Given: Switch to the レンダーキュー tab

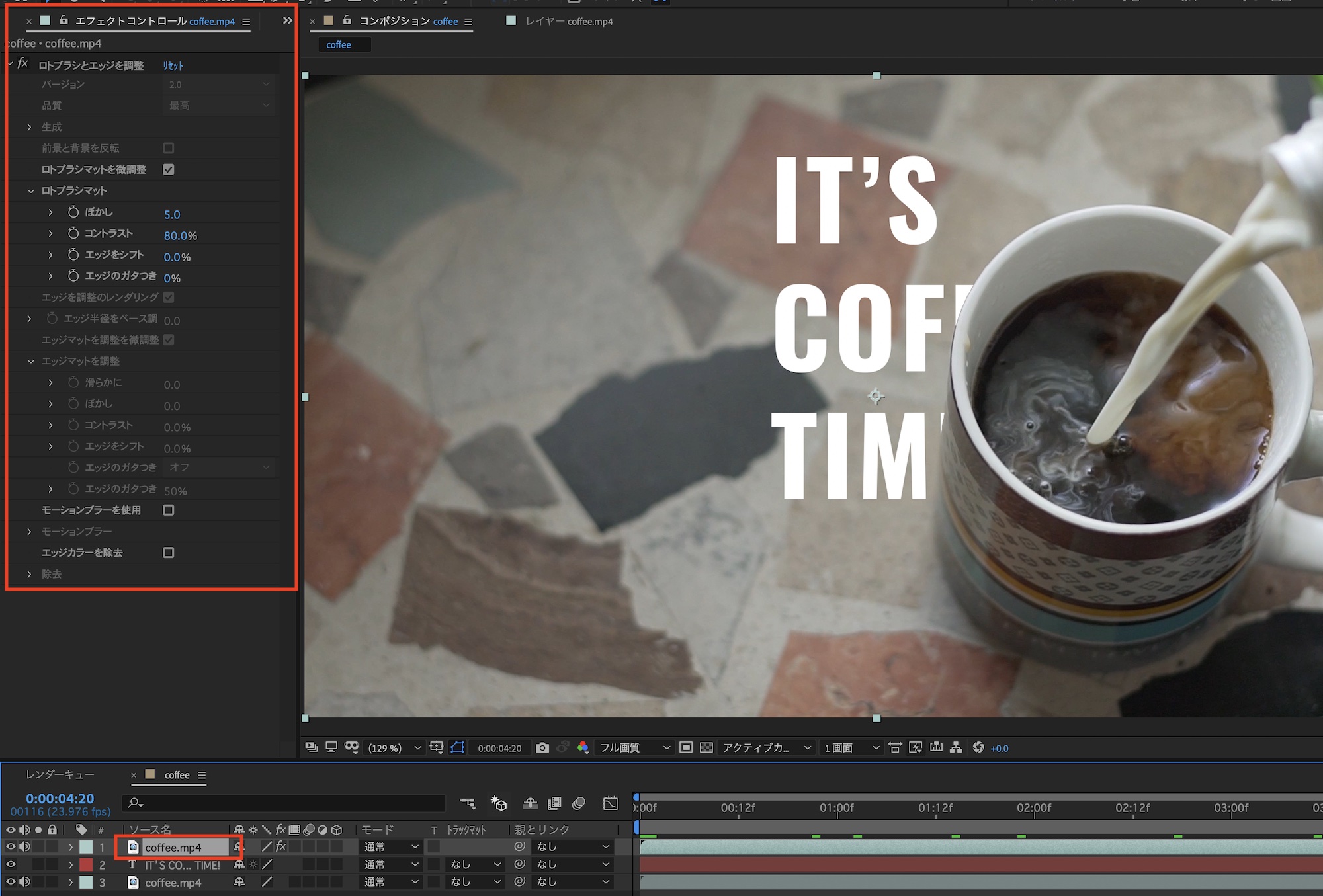Looking at the screenshot, I should pos(60,774).
